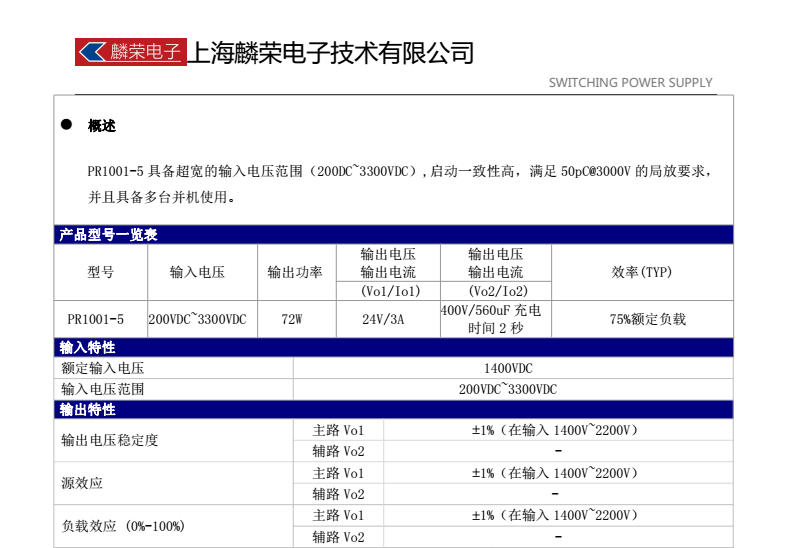Click the ±1% value for 负载效应
This screenshot has height=548, width=793.
pos(555,516)
